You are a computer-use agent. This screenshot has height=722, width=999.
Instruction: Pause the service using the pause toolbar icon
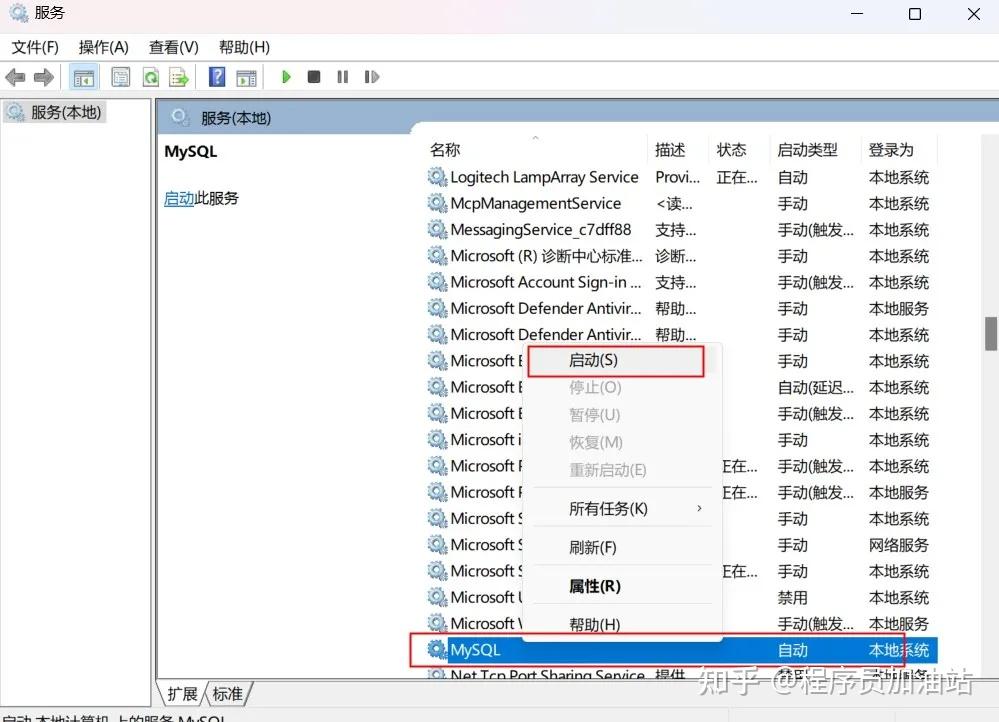tap(342, 77)
